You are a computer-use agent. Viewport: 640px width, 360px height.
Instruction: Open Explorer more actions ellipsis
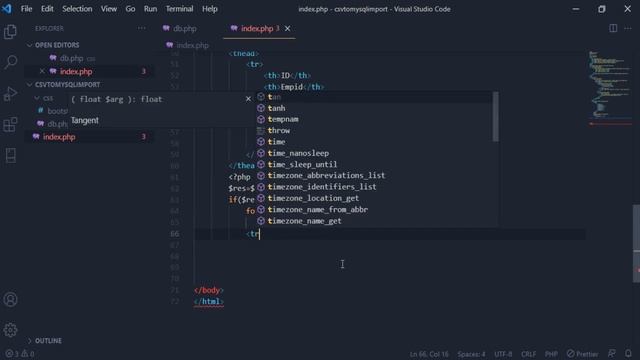(x=141, y=28)
